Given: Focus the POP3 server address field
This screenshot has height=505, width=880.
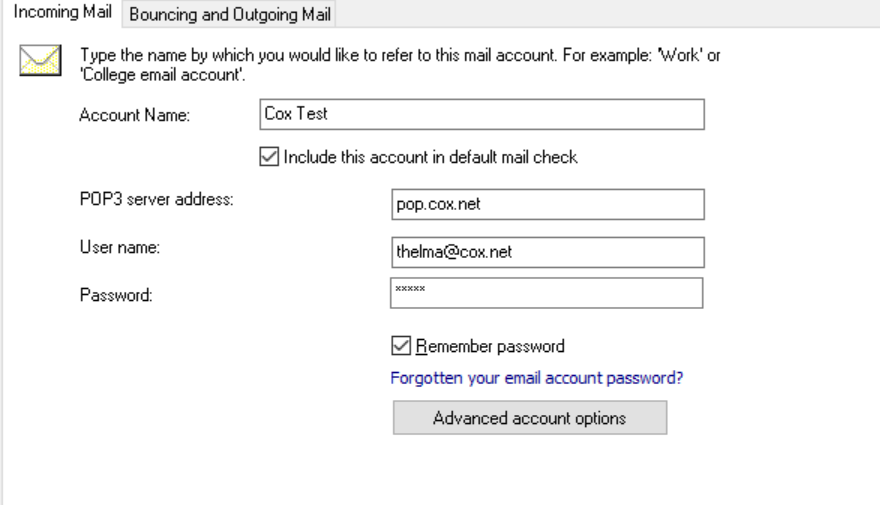Looking at the screenshot, I should pos(548,204).
